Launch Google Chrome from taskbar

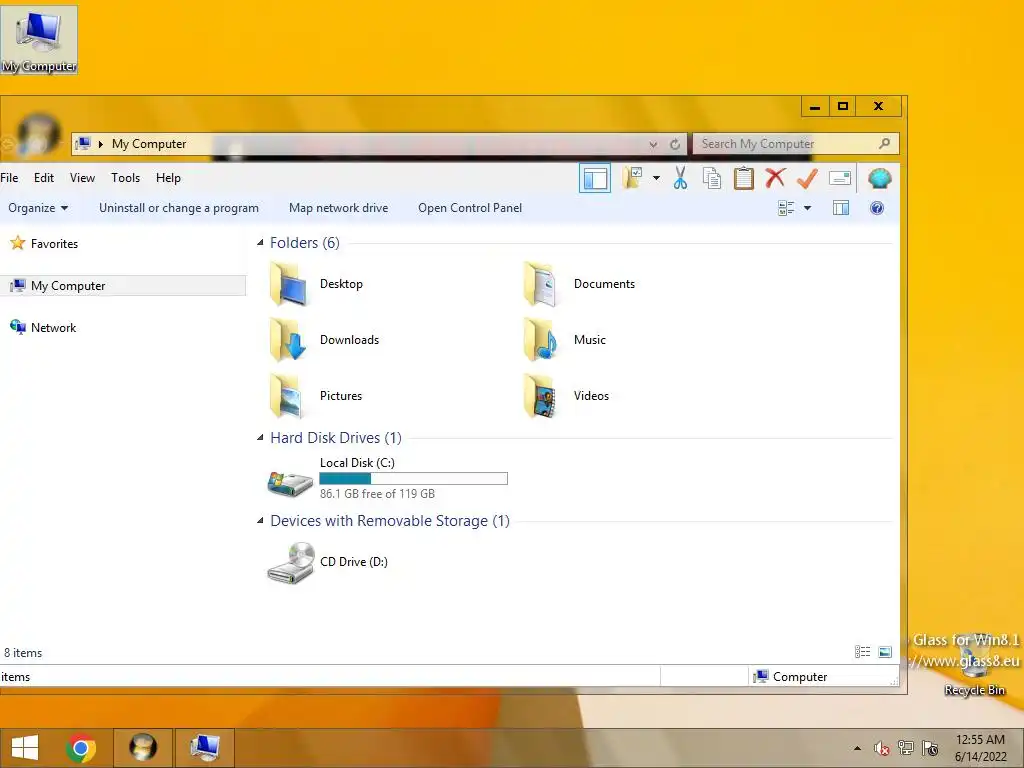point(80,748)
